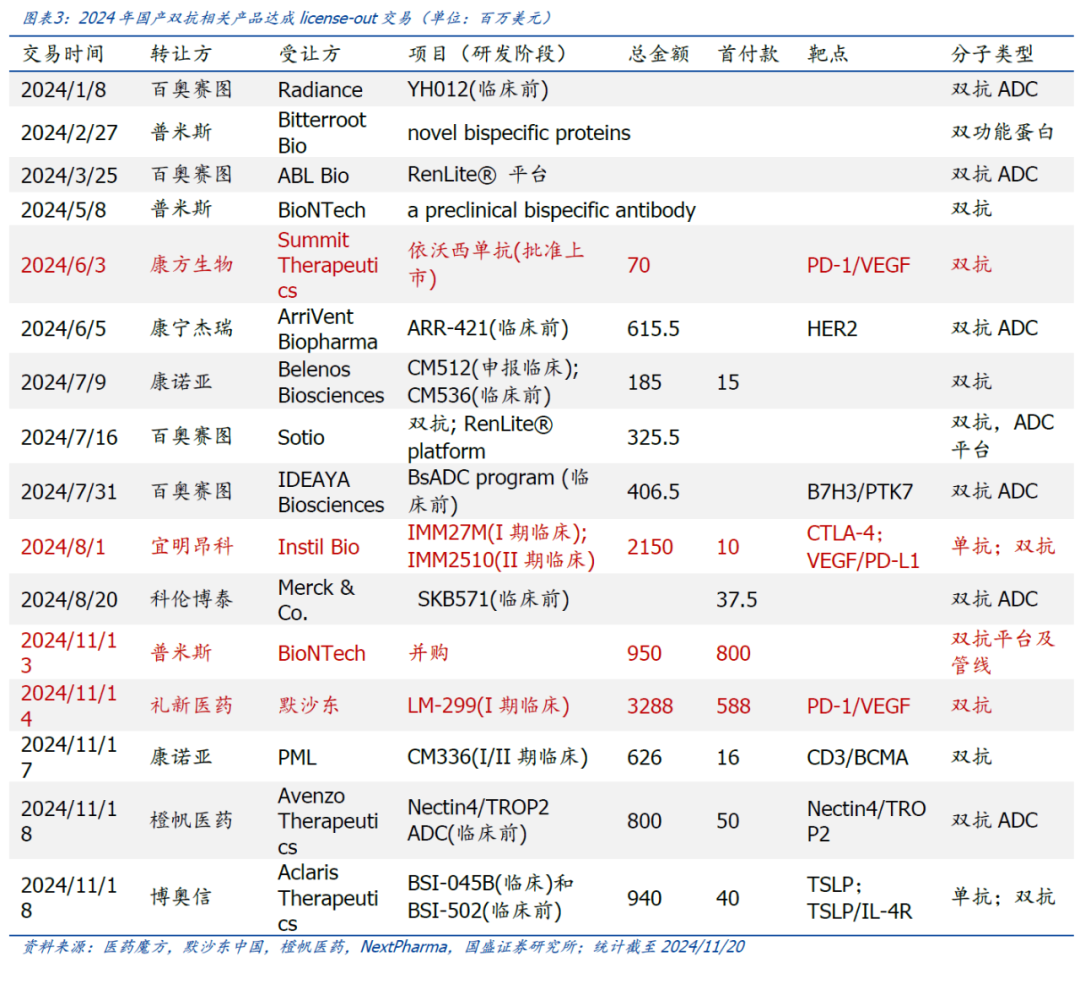Click the table title starting with '图表3'
This screenshot has width=1080, height=984.
287,18
